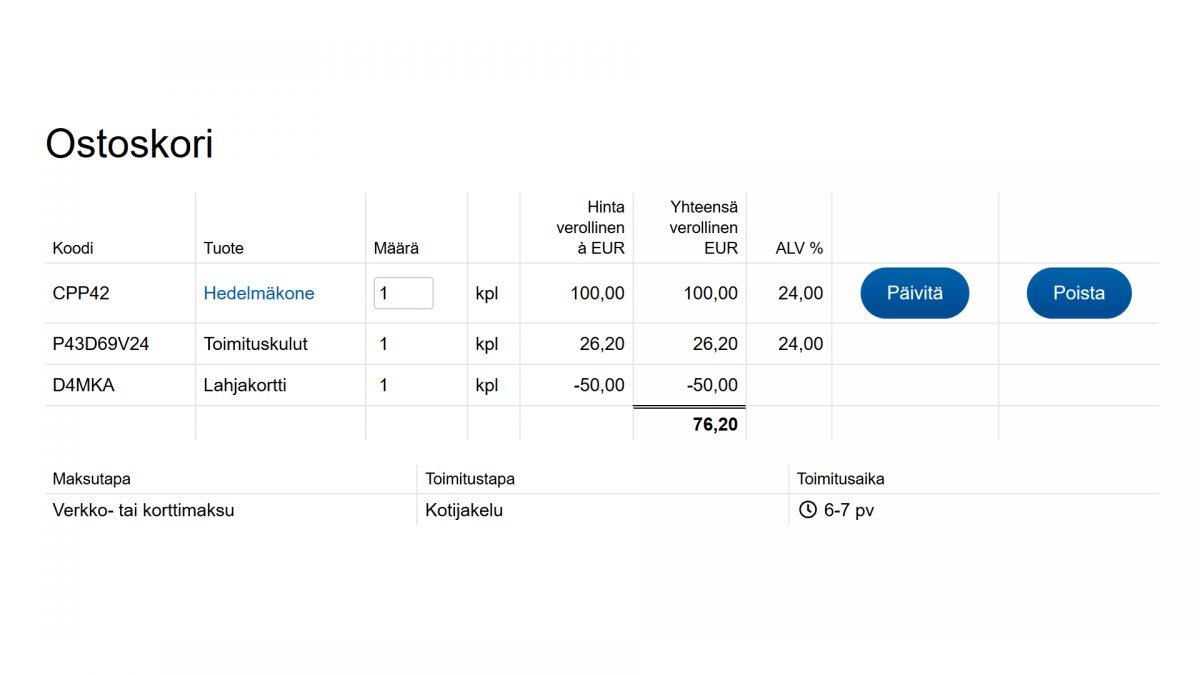Viewport: 1200px width, 675px height.
Task: Select the product code CPP42
Action: pos(81,293)
